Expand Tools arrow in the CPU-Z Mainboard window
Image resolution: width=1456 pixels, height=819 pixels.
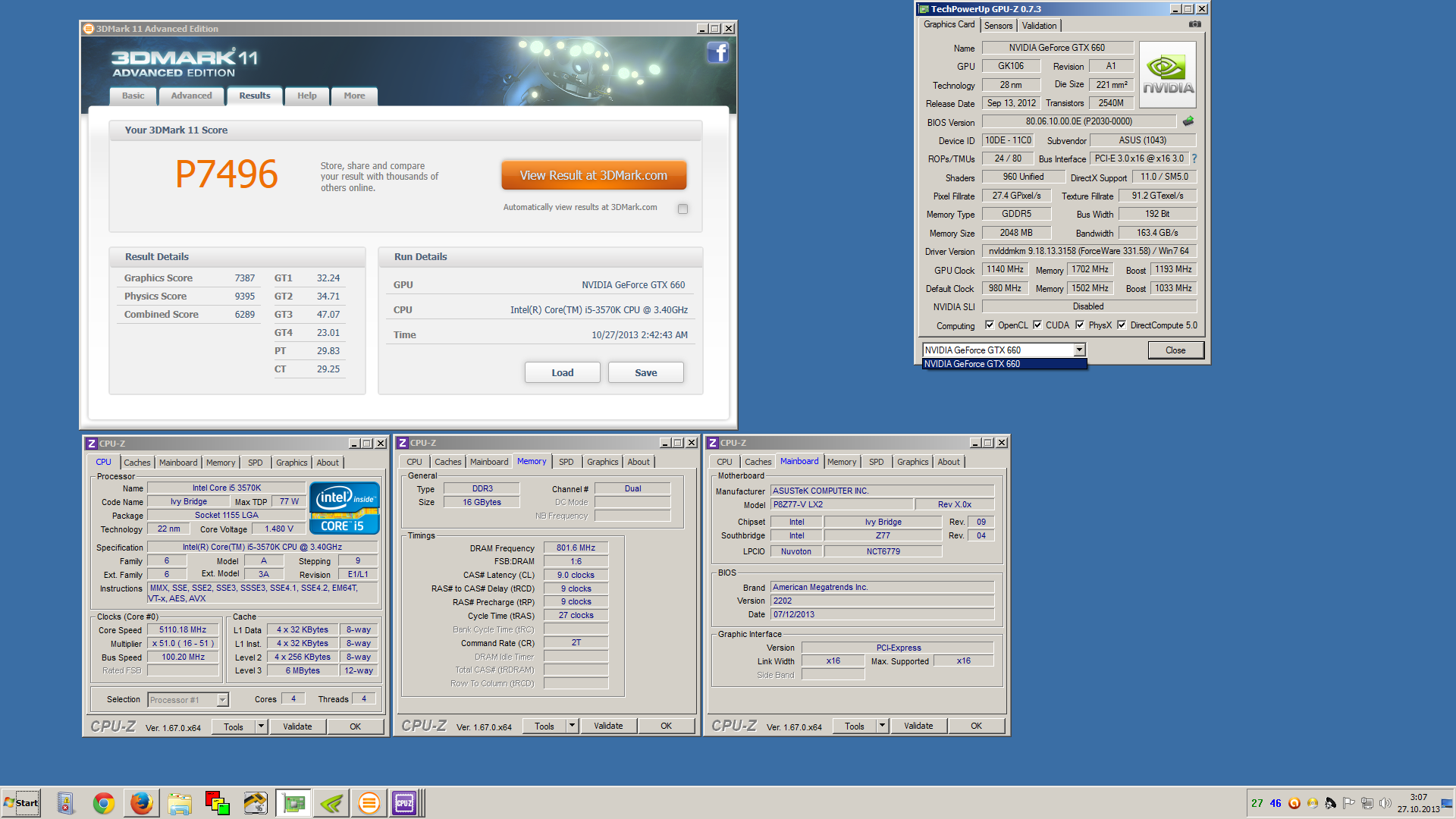click(882, 726)
